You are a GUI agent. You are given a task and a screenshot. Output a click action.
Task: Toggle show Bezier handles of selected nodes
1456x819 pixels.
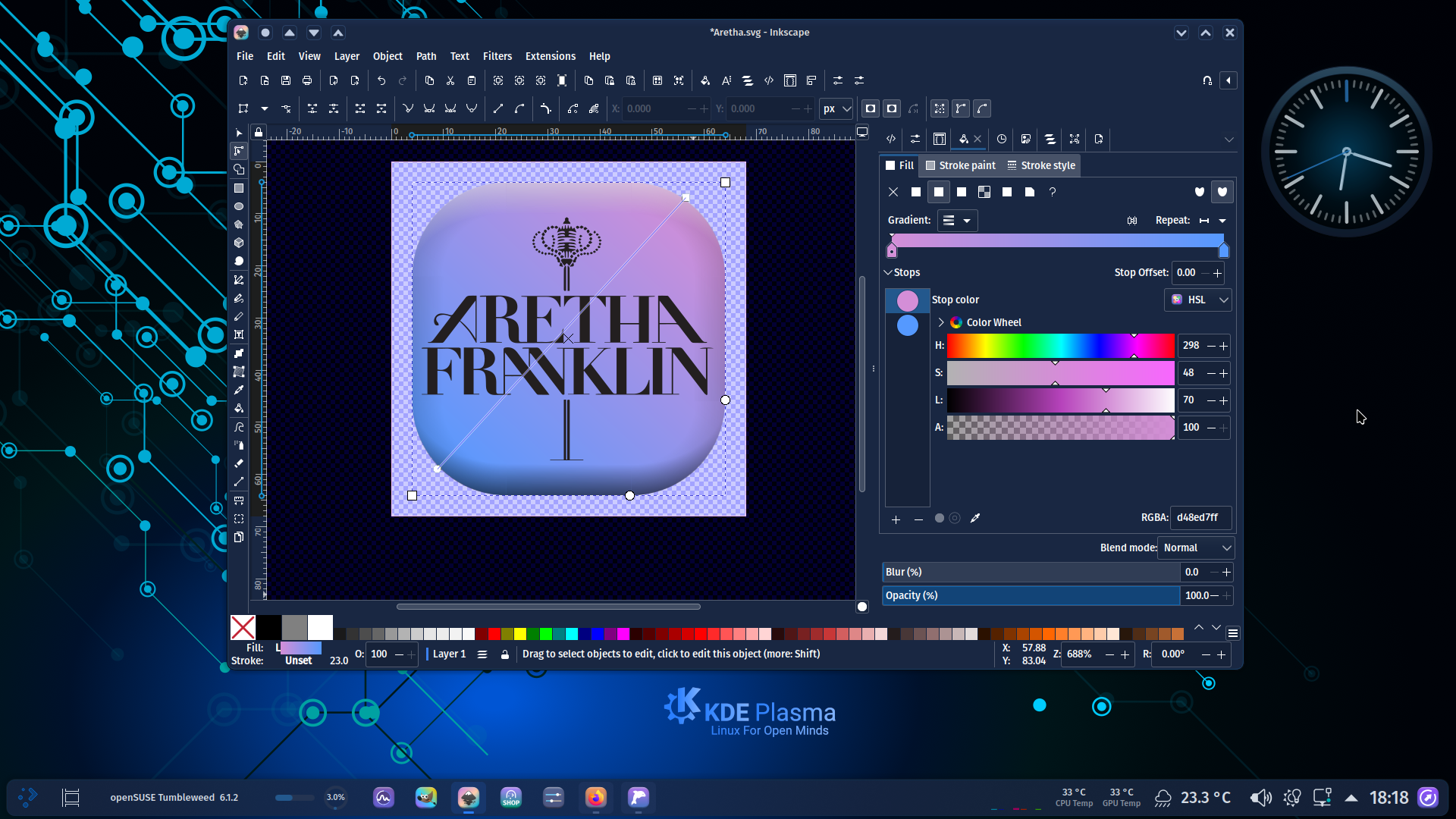click(x=961, y=108)
